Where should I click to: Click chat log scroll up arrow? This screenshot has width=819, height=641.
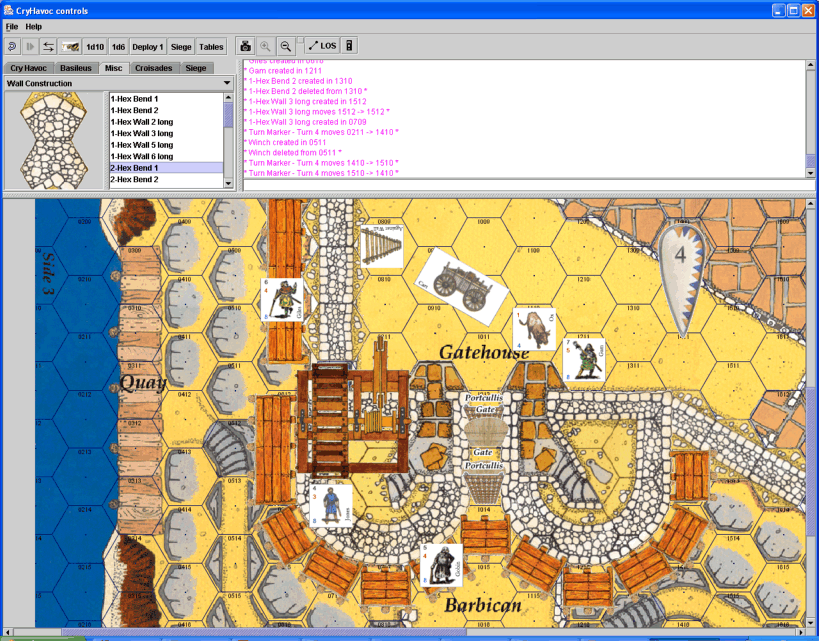coord(810,65)
